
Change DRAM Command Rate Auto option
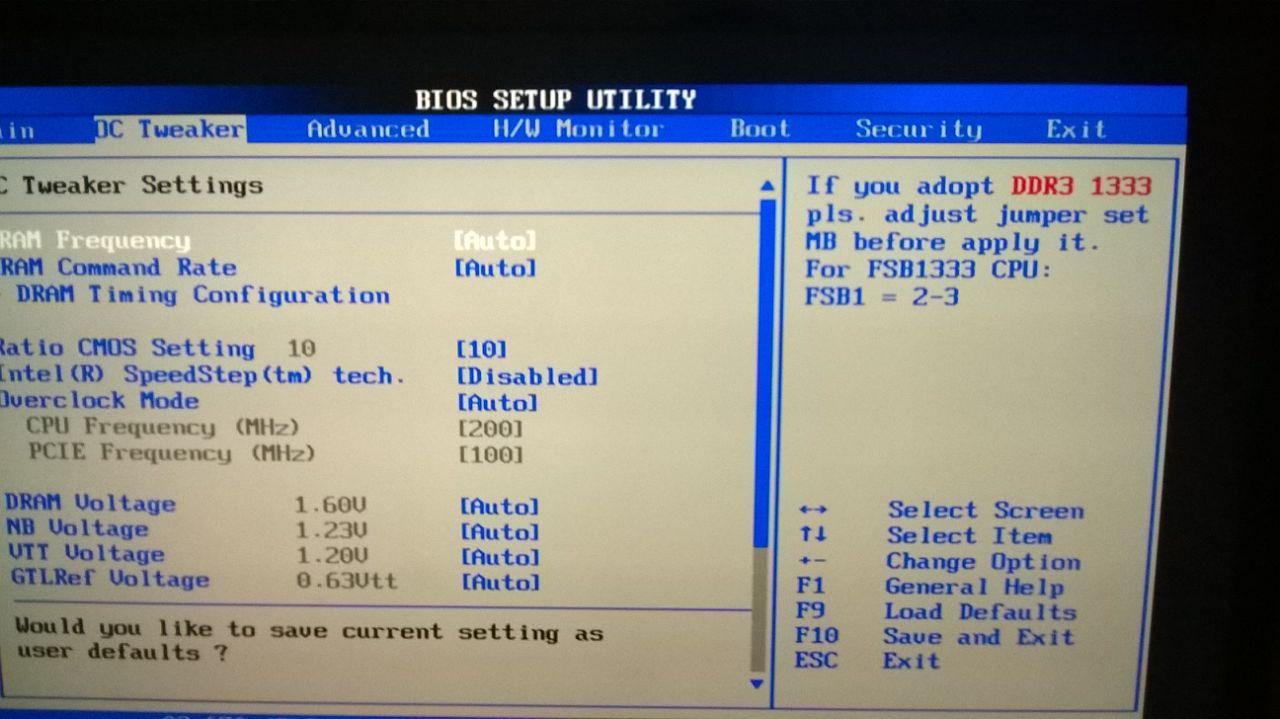495,268
